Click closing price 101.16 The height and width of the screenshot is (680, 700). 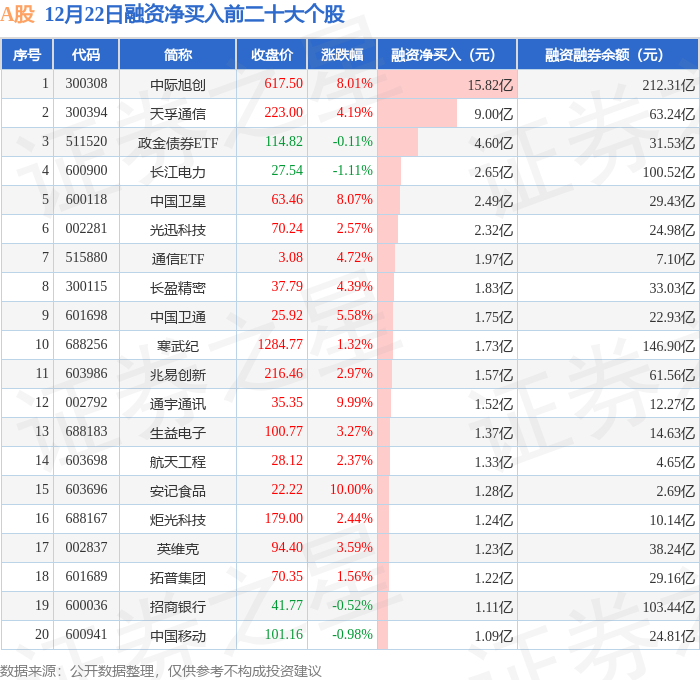pyautogui.click(x=283, y=635)
